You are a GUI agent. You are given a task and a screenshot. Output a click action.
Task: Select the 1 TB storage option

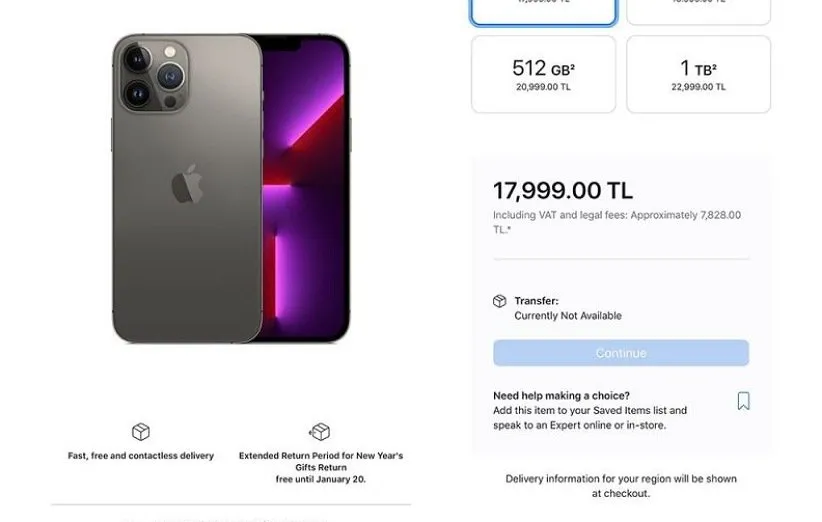[698, 74]
